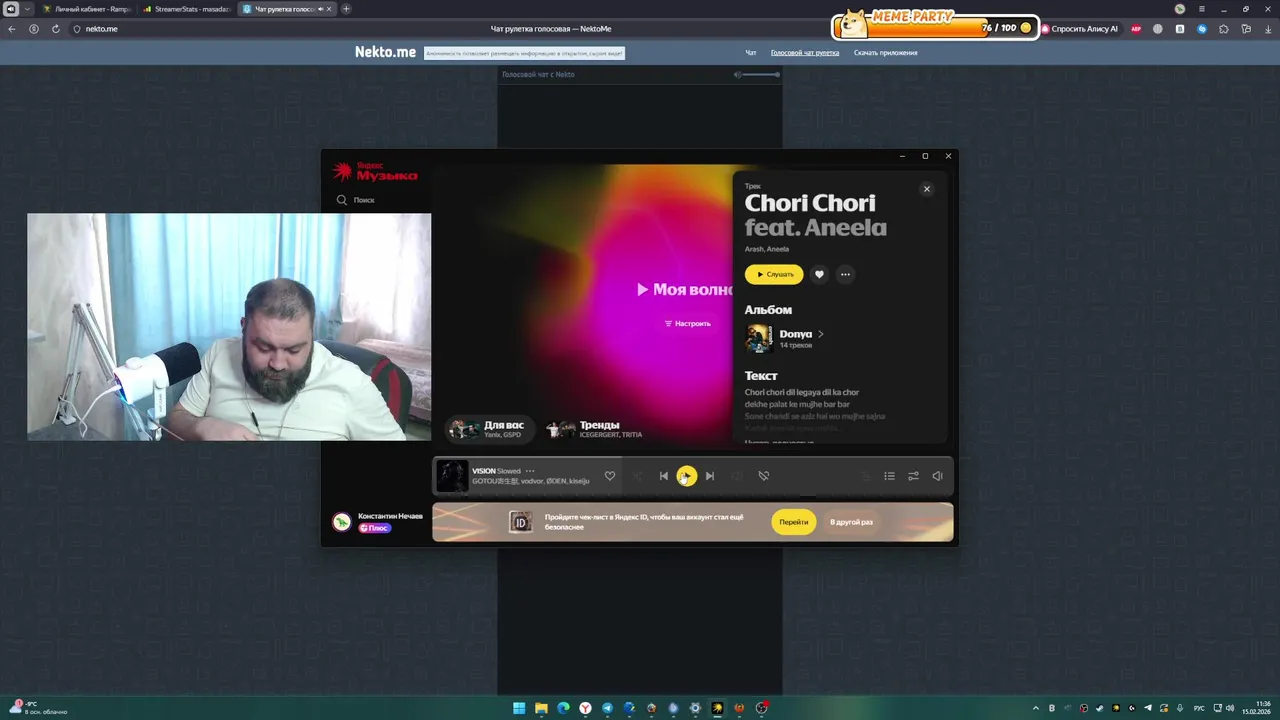
Task: Click the Плюс subscription badge
Action: click(374, 528)
